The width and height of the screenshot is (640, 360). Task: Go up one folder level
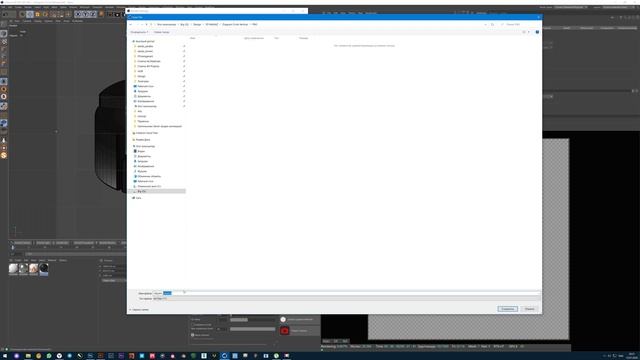[x=147, y=24]
